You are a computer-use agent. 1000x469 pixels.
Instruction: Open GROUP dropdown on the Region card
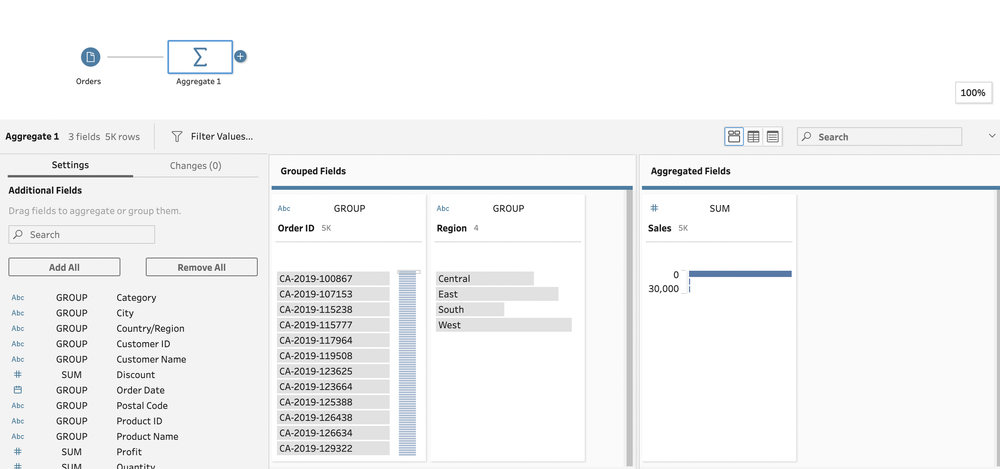pyautogui.click(x=508, y=209)
